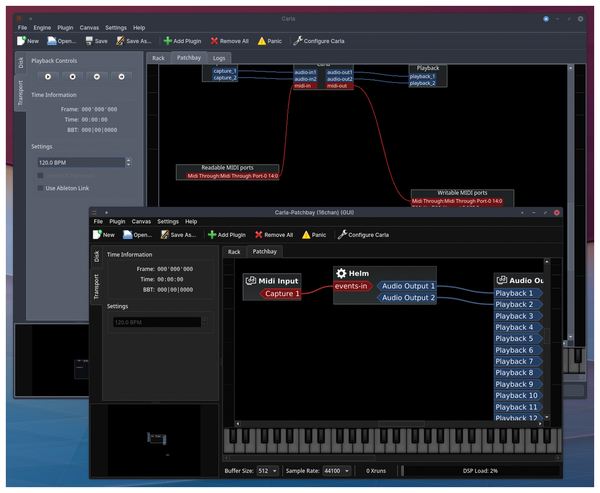Select Transport side tab in Carla-Patchbay front window
The width and height of the screenshot is (600, 493).
96,287
